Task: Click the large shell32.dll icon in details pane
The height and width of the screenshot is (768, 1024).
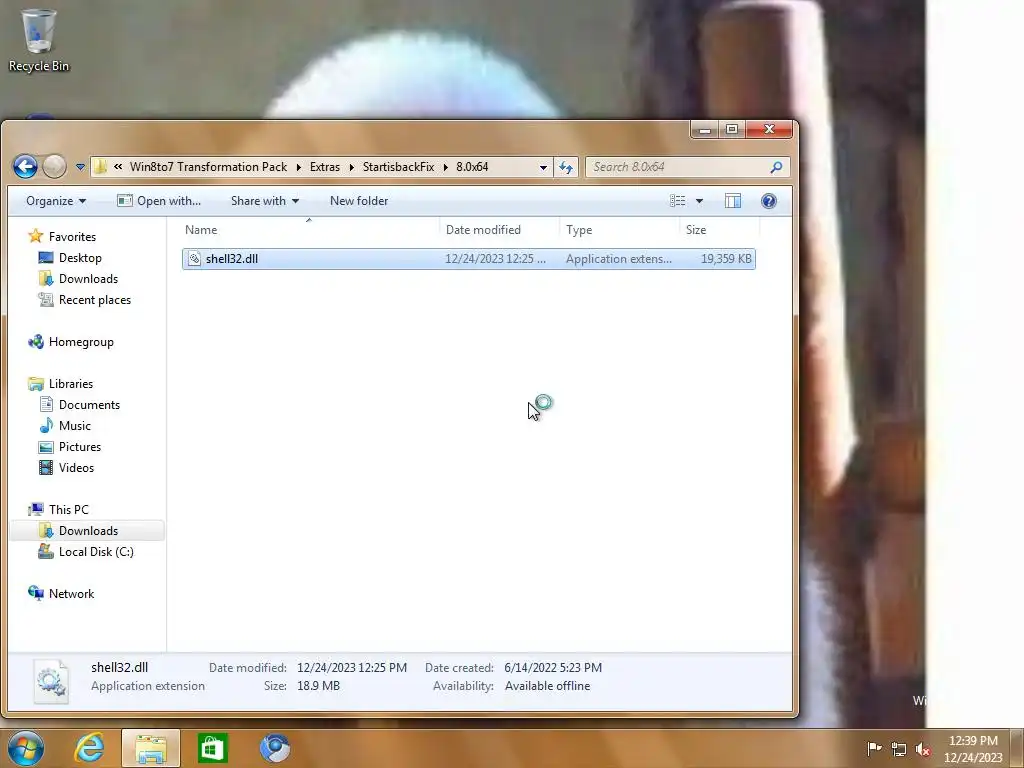Action: pos(51,681)
